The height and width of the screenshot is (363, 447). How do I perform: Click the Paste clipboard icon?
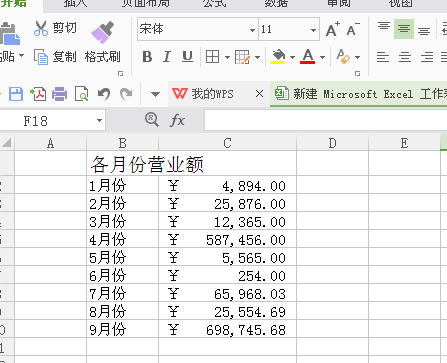10,34
